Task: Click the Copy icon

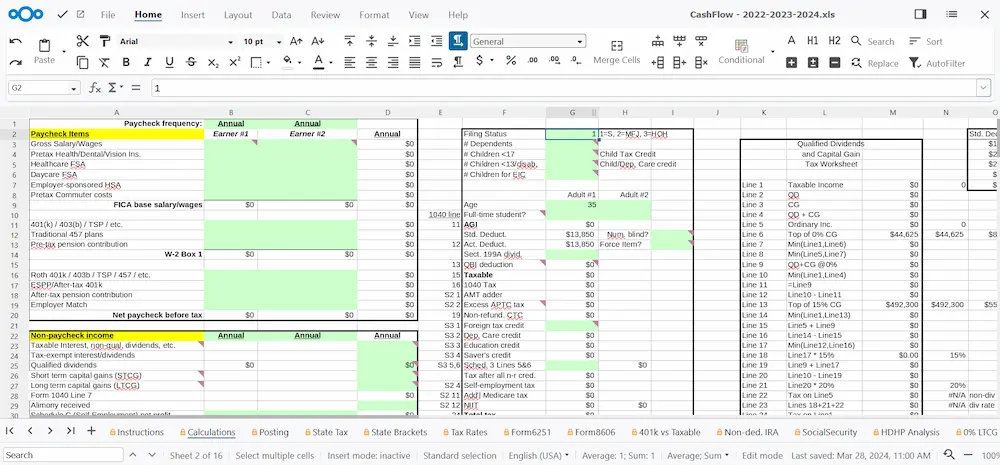Action: point(82,63)
